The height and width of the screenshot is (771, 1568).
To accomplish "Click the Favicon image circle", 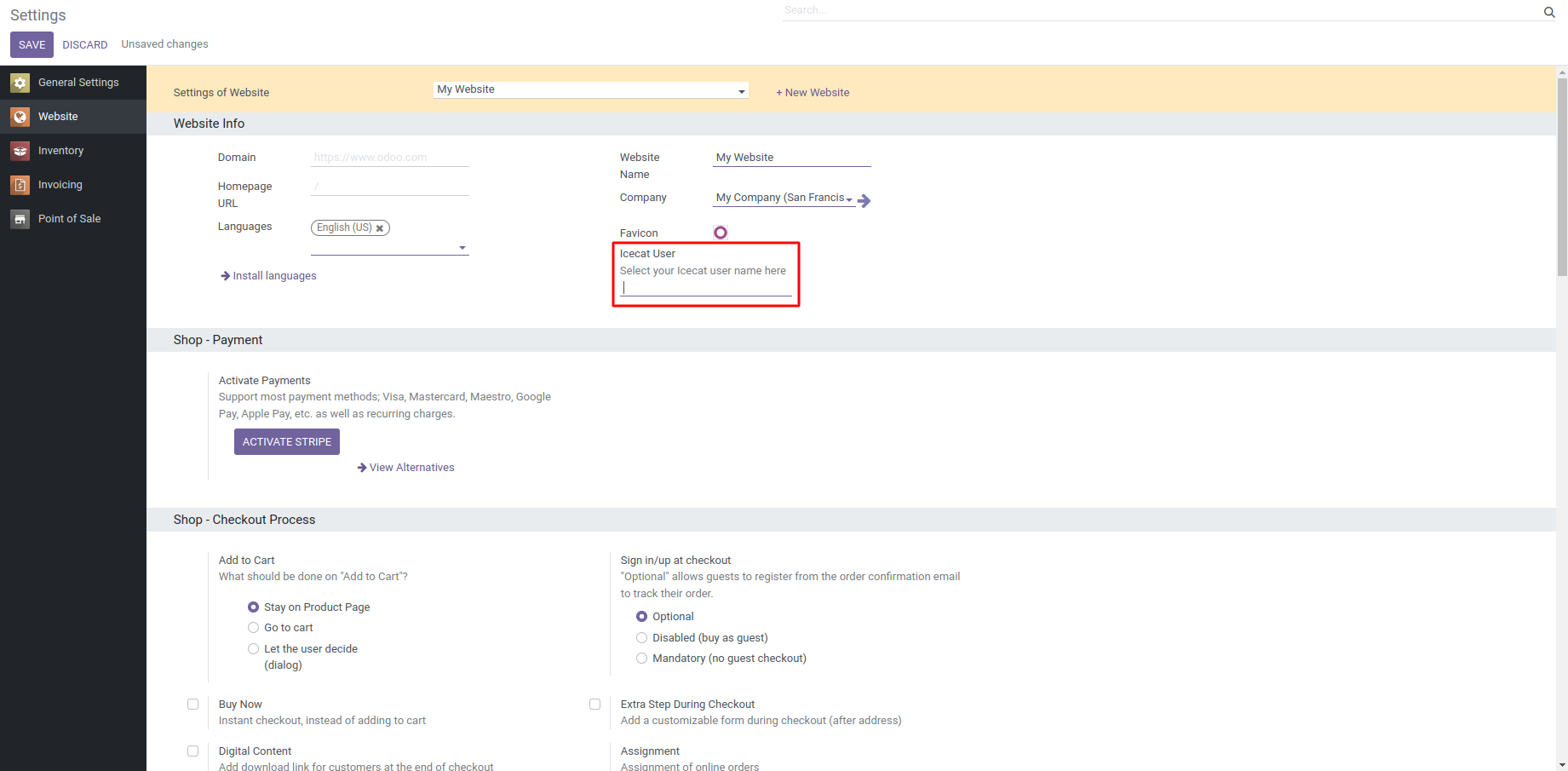I will (x=721, y=233).
